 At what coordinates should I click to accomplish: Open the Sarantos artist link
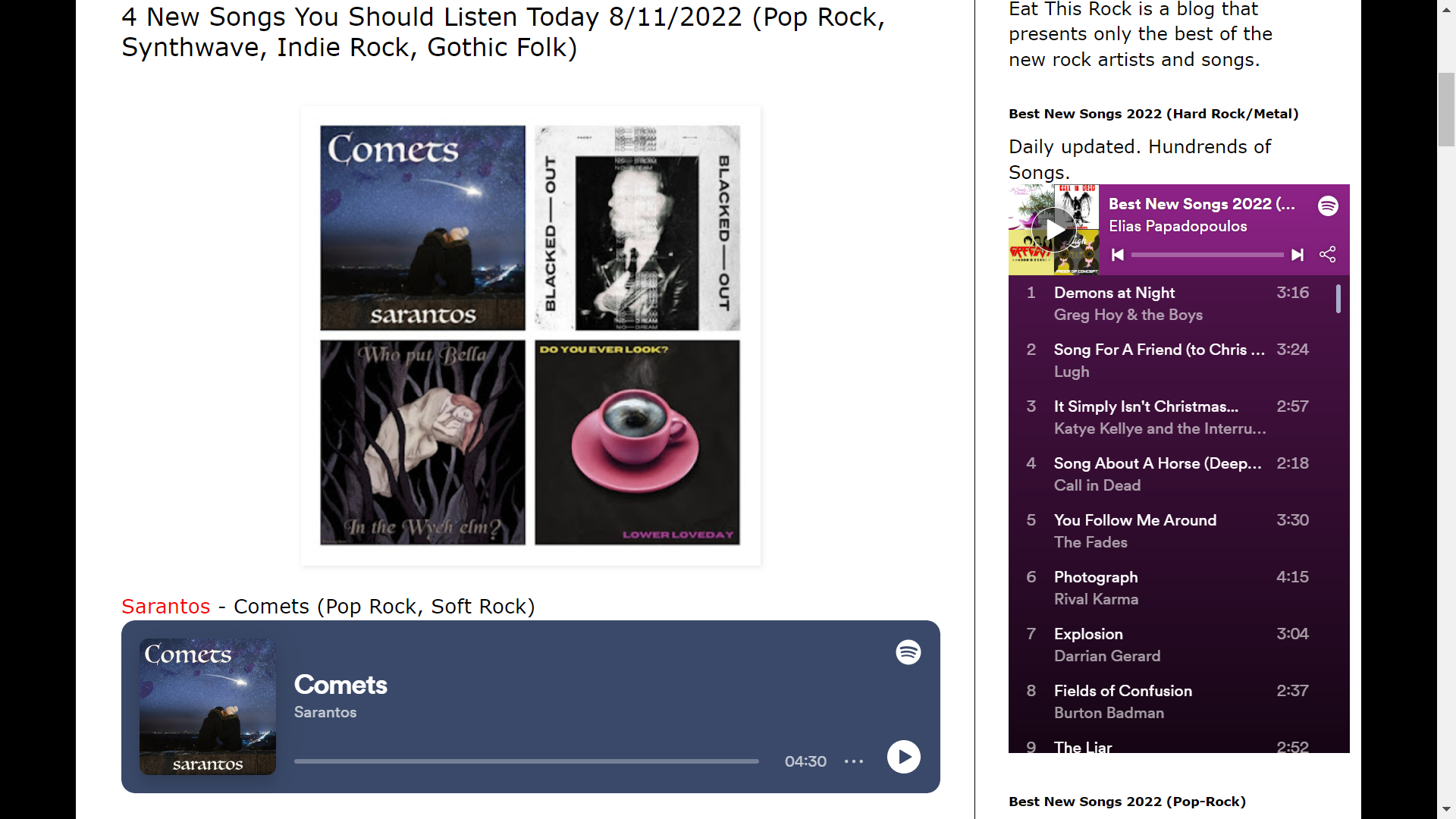point(165,607)
